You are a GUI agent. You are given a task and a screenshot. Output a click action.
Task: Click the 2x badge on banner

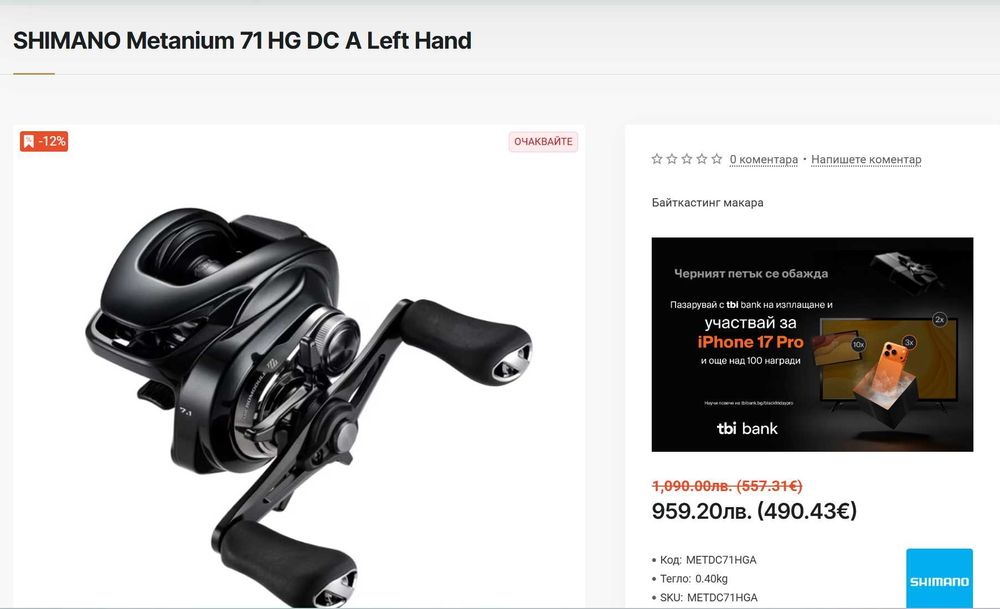pyautogui.click(x=939, y=319)
